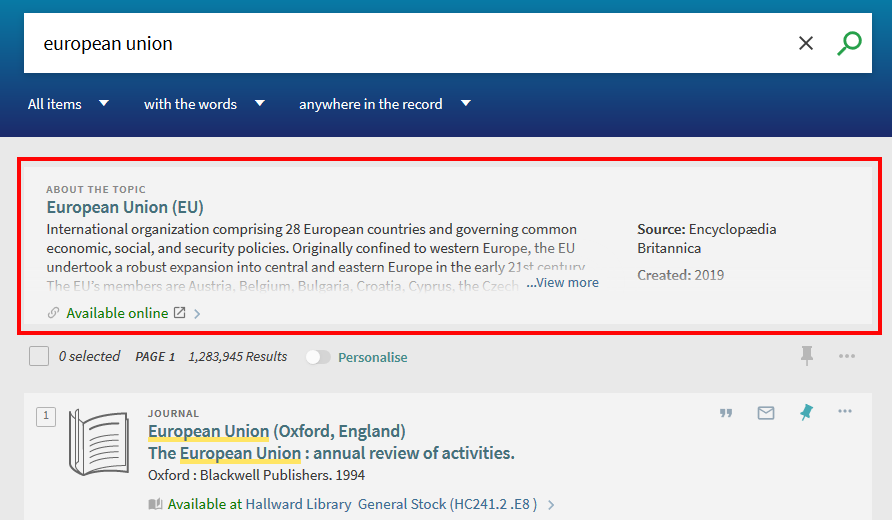Viewport: 892px width, 520px height.
Task: Clear the search box with the X icon
Action: 806,43
